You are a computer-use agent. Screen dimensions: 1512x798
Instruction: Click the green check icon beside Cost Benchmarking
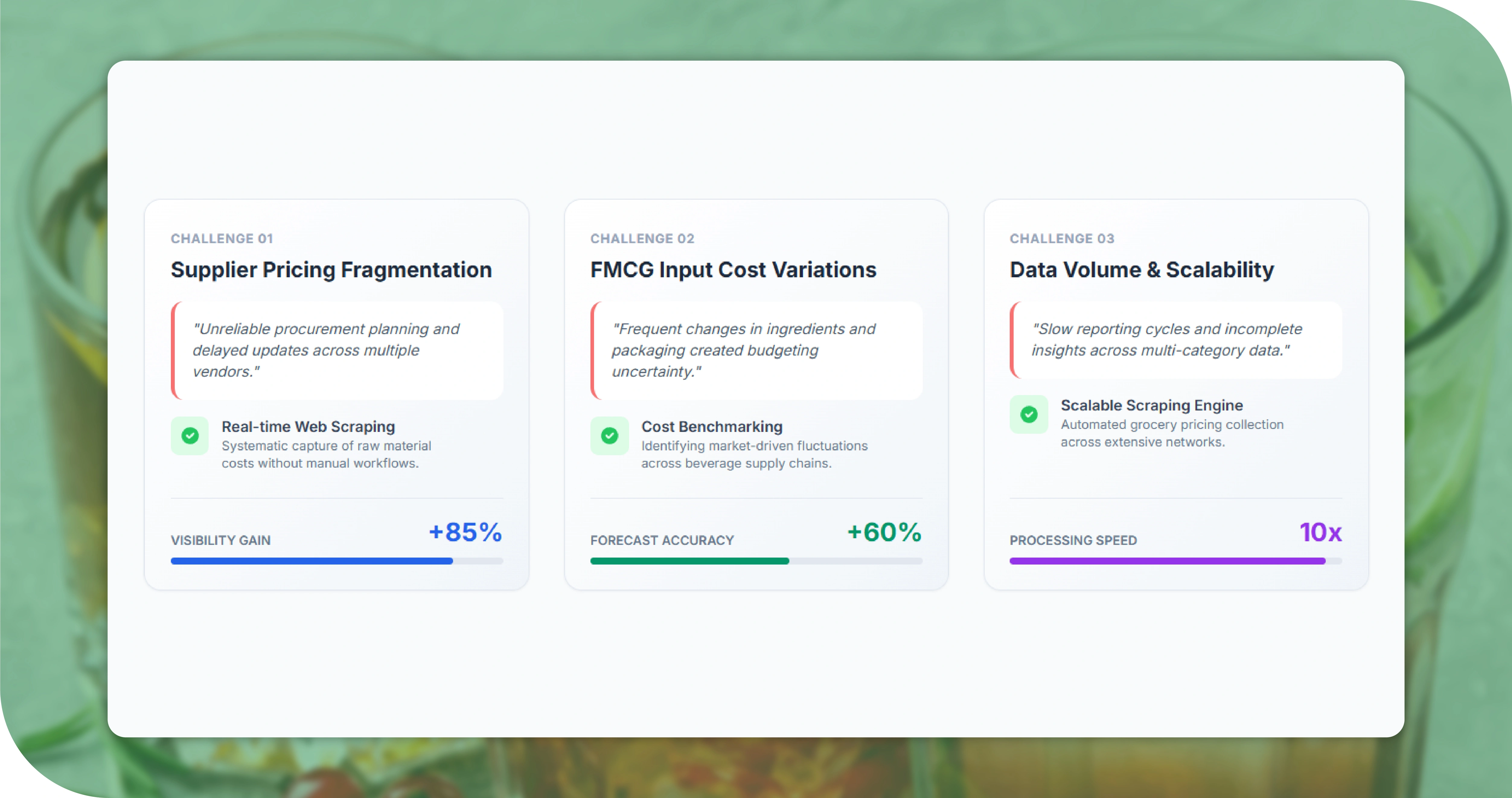[609, 436]
